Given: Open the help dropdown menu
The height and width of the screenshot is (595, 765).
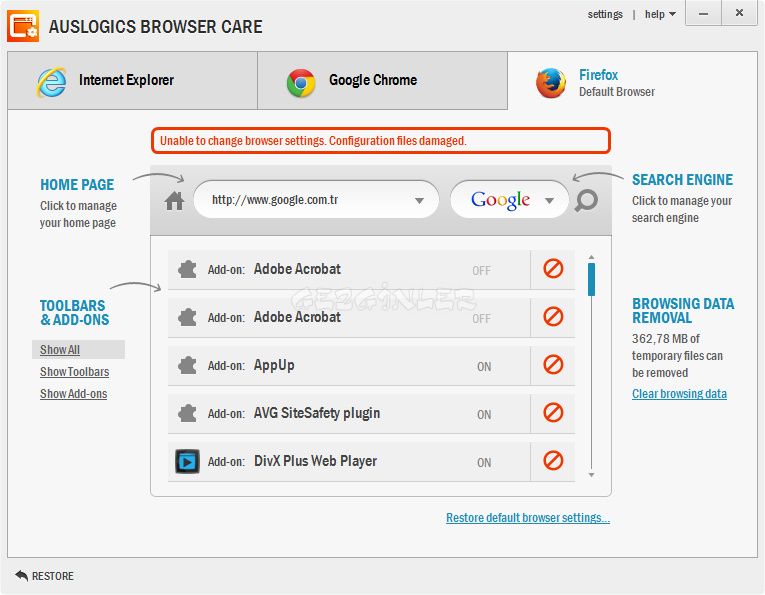Looking at the screenshot, I should coord(660,14).
